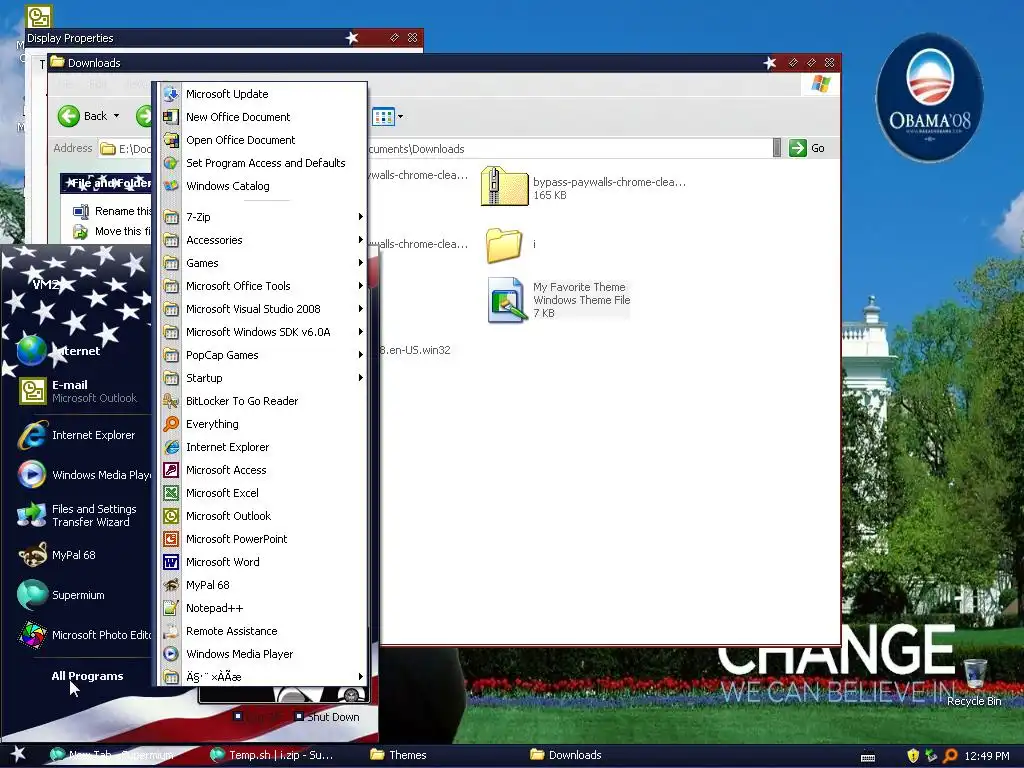Expand the 7-Zip submenu
Viewport: 1024px width, 768px height.
(x=263, y=217)
